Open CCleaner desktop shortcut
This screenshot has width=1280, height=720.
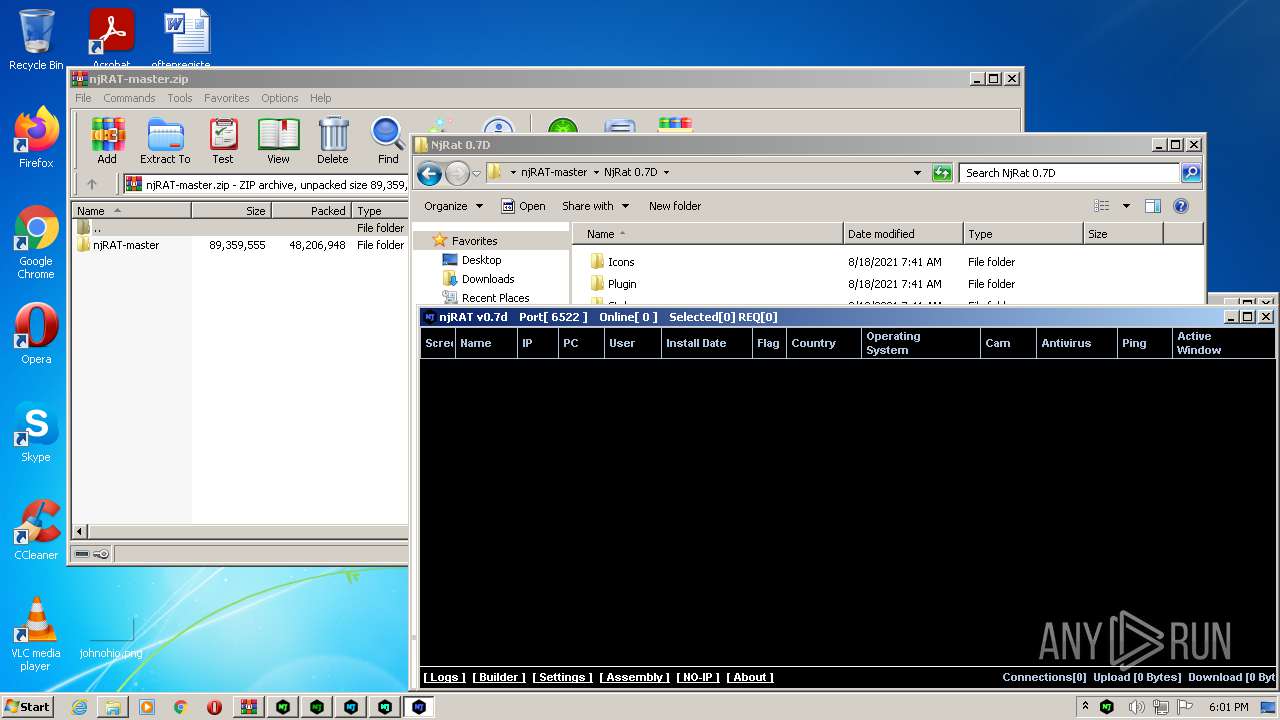click(x=36, y=530)
